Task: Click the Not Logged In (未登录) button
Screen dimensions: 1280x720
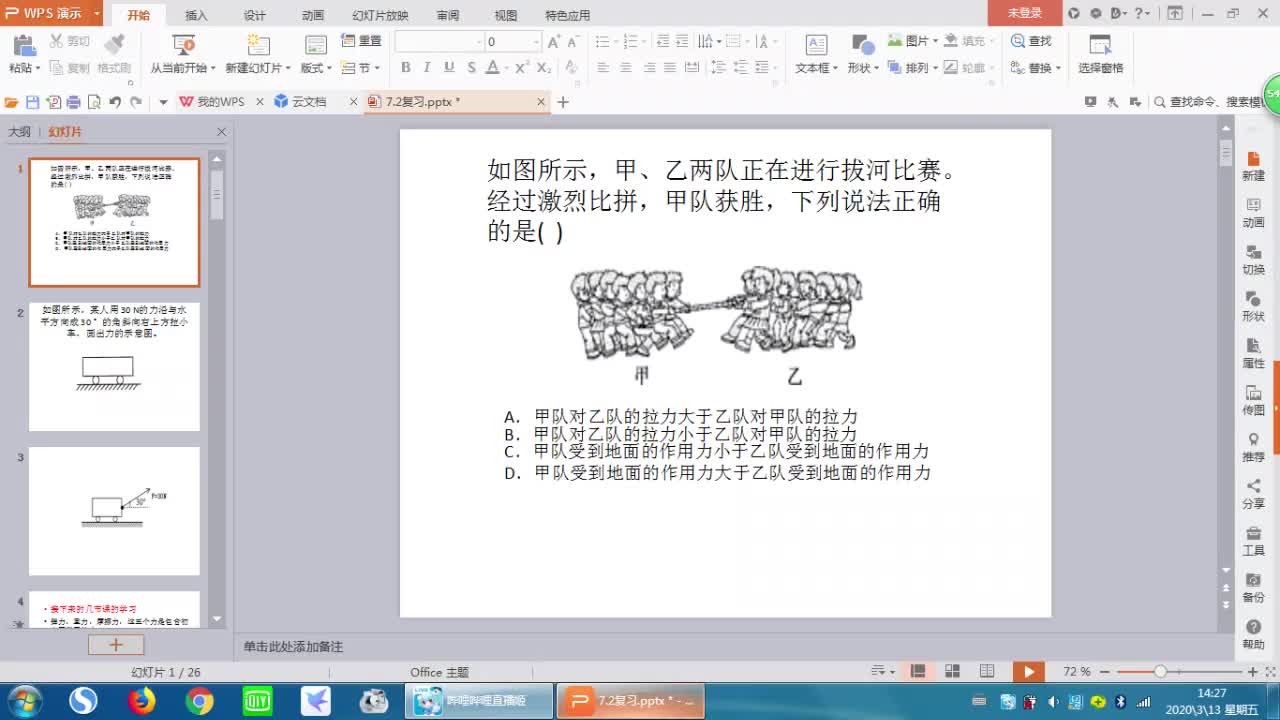Action: pos(1025,13)
